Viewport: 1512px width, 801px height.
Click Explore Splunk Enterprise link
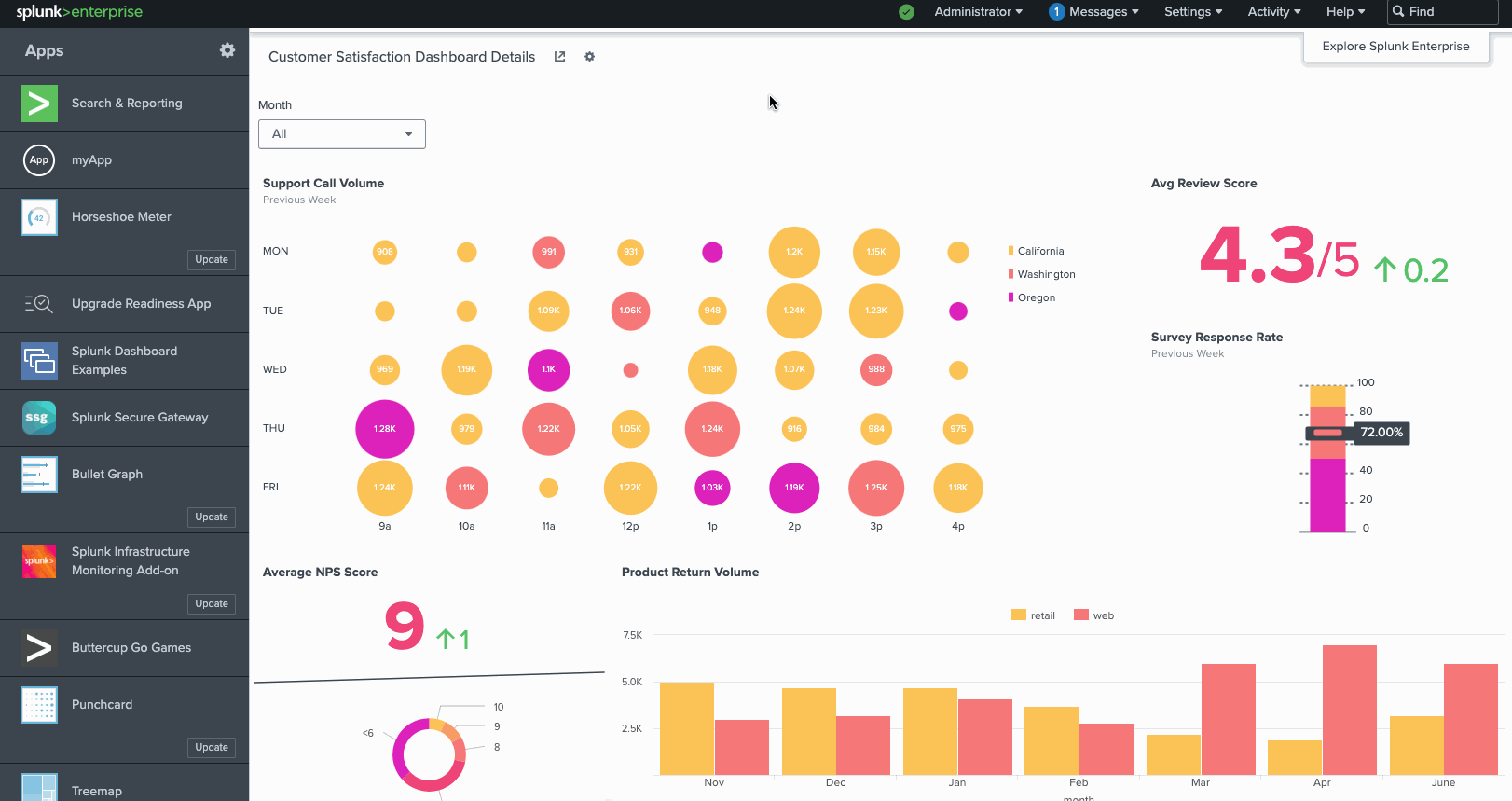[x=1395, y=47]
